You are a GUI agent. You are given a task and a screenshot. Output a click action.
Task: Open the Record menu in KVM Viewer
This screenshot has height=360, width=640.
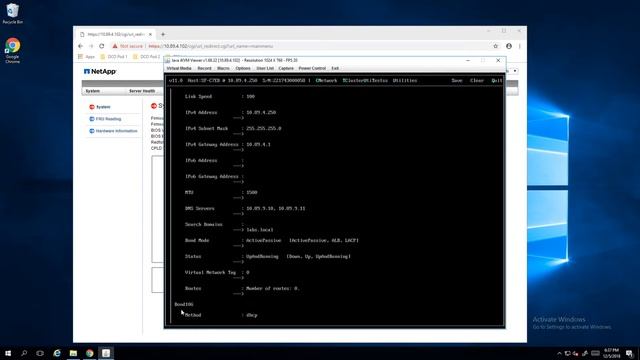[x=204, y=68]
